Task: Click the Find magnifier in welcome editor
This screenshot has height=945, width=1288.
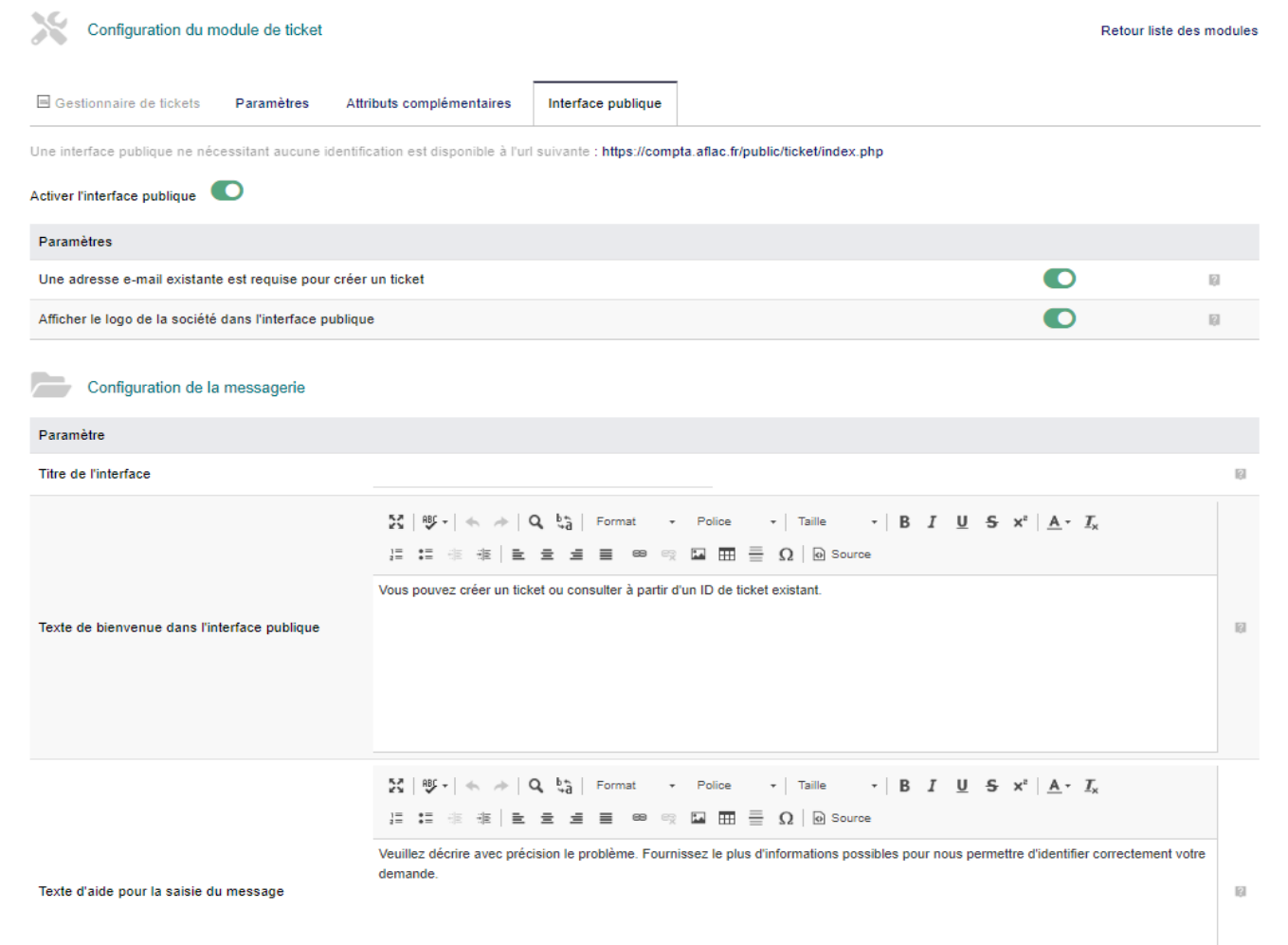Action: point(535,522)
